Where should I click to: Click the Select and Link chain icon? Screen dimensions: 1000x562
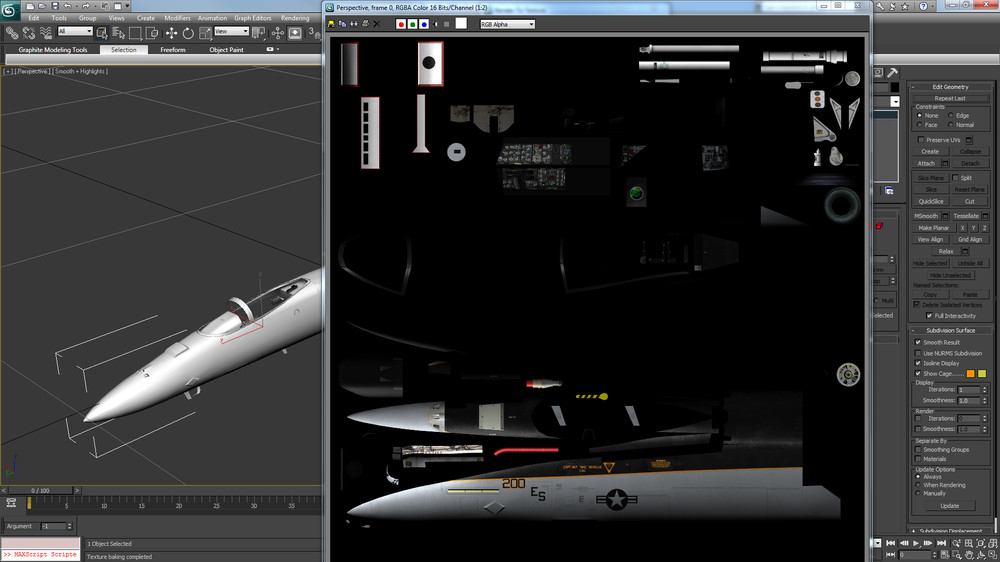tap(12, 32)
